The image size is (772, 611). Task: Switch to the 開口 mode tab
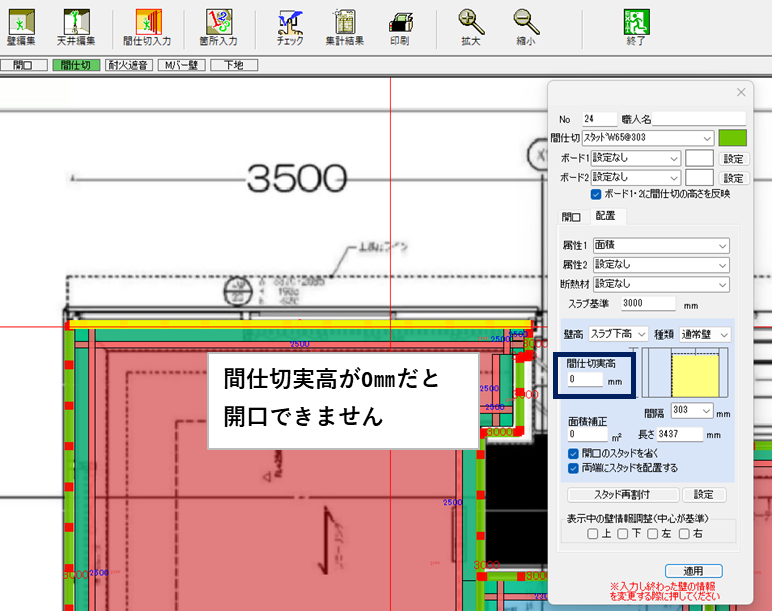pos(24,65)
